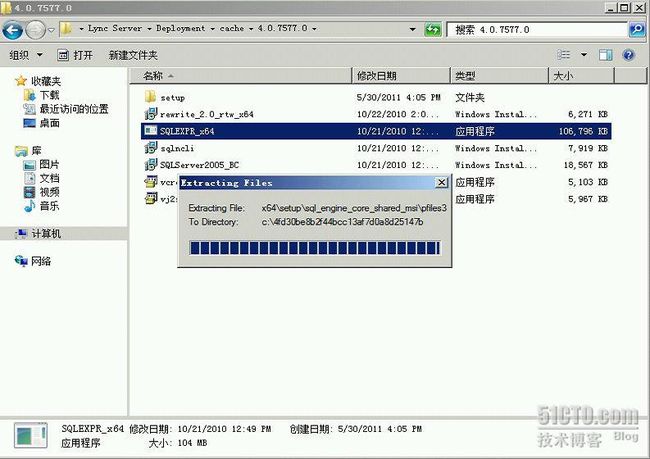Screen dimensions: 650x459
Task: Click the SQLServer2005_BC file name
Action: tap(199, 165)
